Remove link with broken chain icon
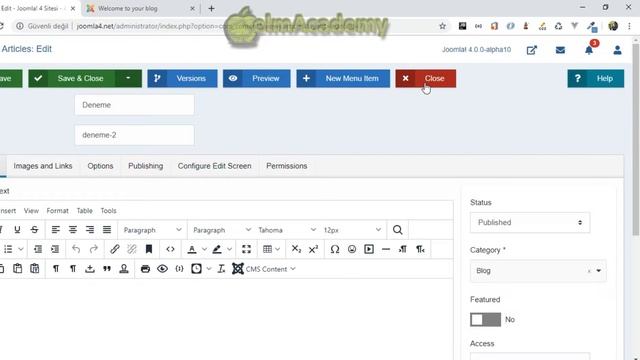Screen dimensions: 640x360 click(131, 249)
